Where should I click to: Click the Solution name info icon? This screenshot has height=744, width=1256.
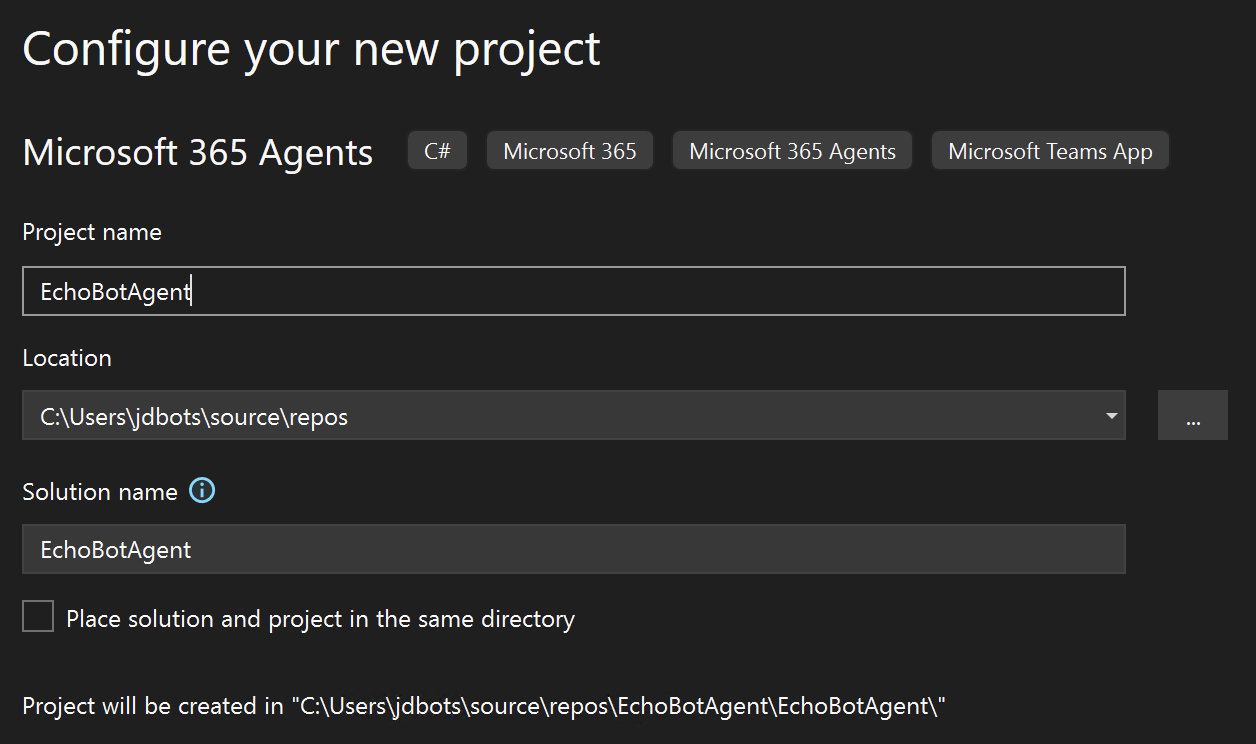click(202, 491)
